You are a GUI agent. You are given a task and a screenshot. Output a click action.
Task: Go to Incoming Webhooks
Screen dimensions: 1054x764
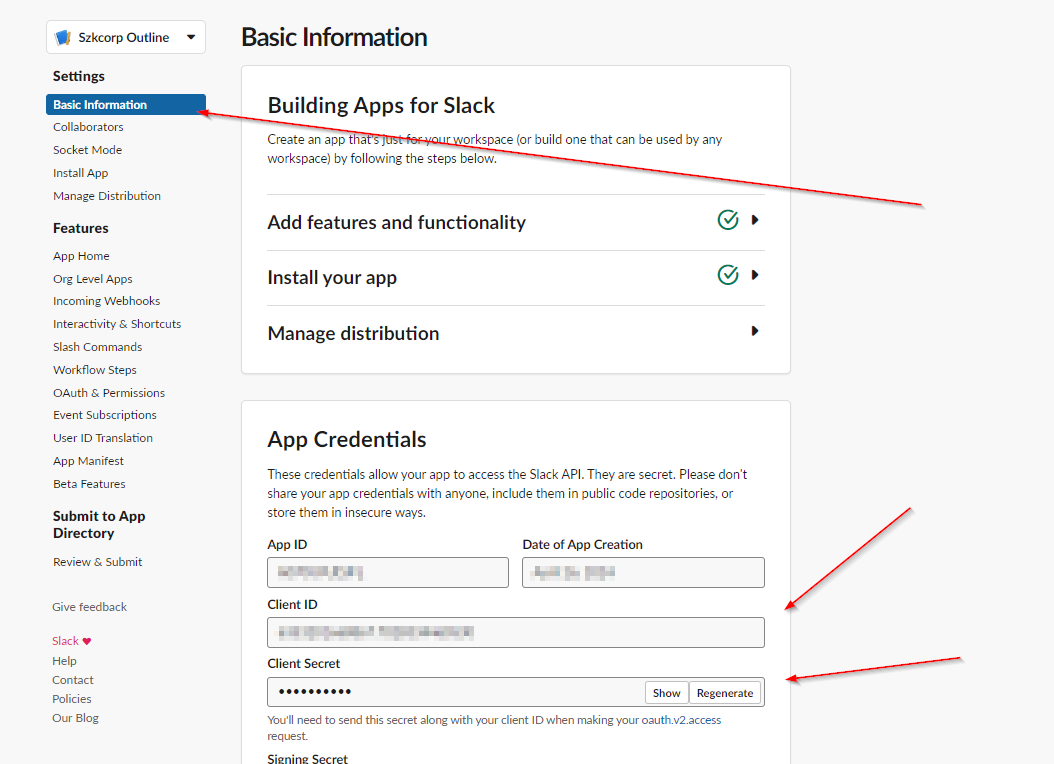[106, 301]
